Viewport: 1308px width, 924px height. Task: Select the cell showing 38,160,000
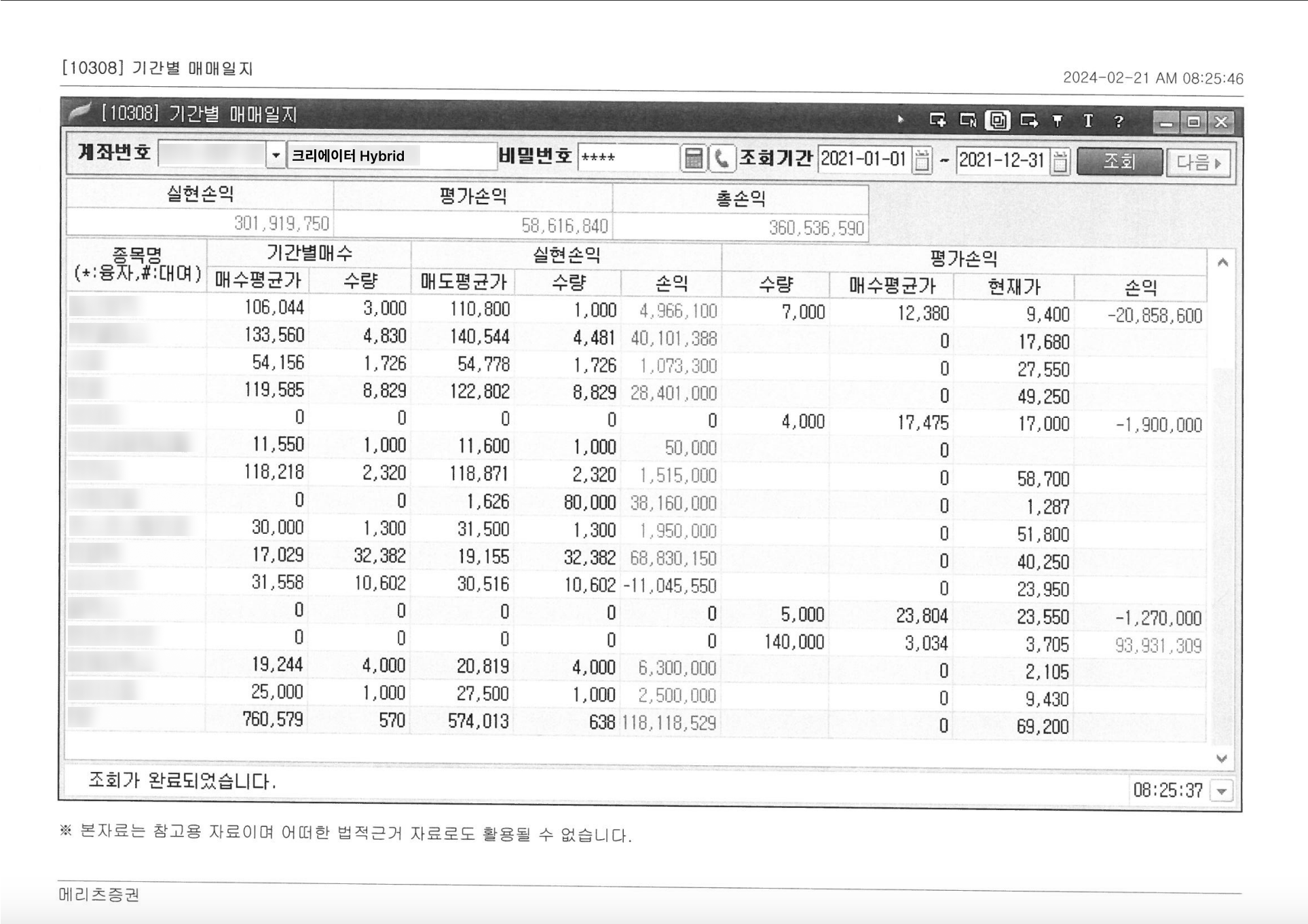671,503
